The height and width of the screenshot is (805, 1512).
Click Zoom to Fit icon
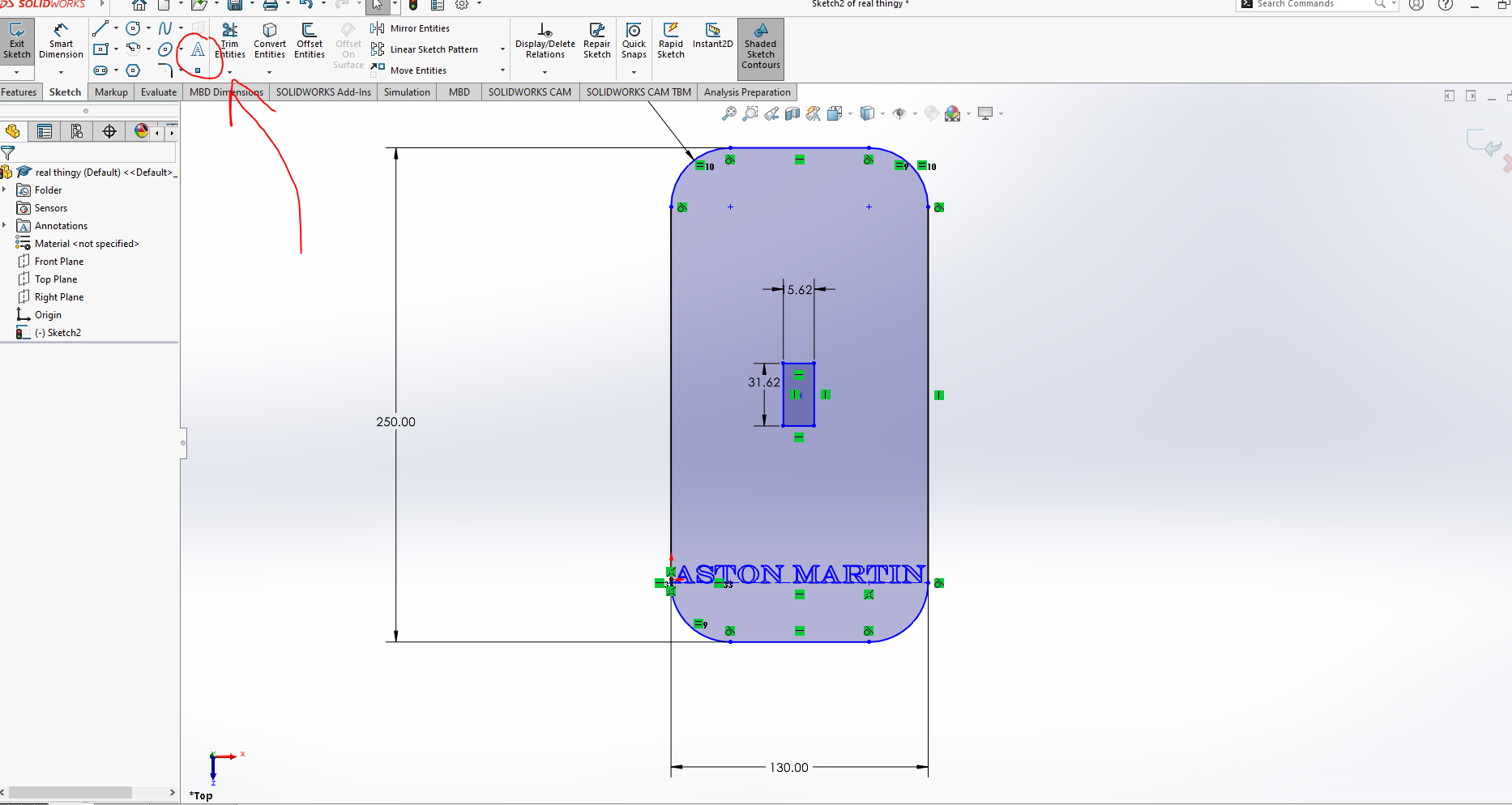729,113
